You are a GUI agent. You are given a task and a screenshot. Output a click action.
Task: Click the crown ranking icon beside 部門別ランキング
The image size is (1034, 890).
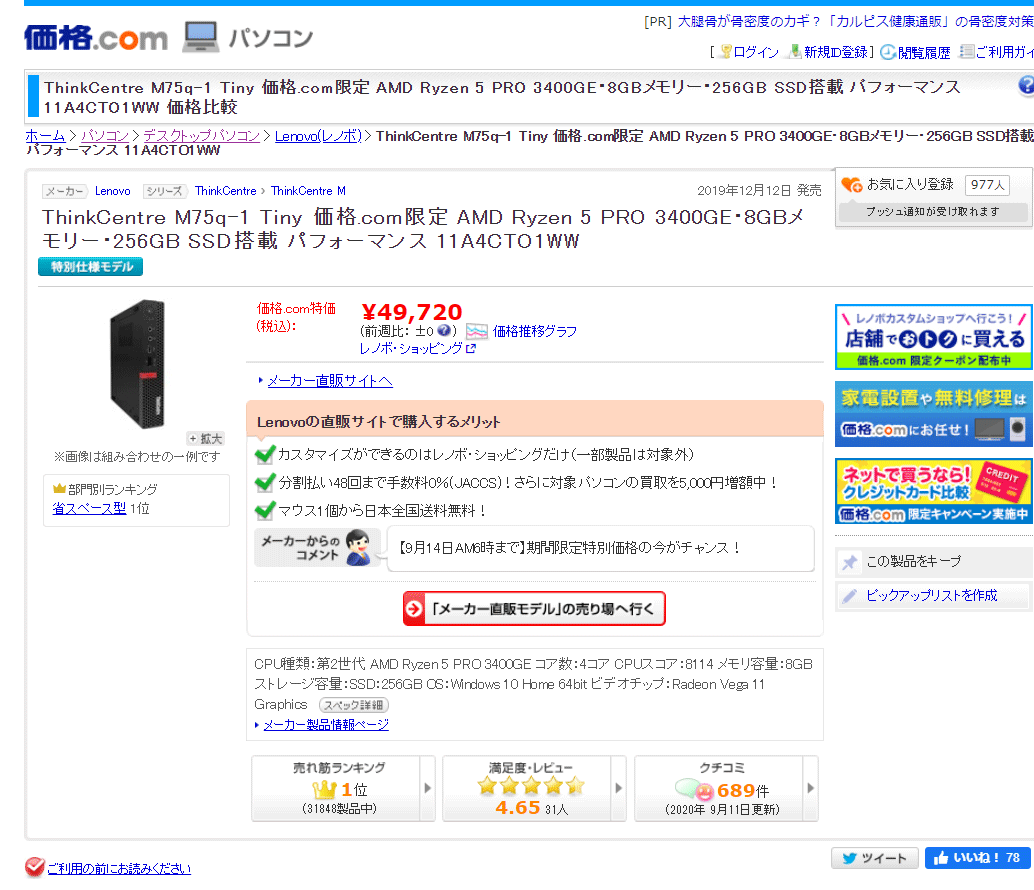[x=59, y=489]
